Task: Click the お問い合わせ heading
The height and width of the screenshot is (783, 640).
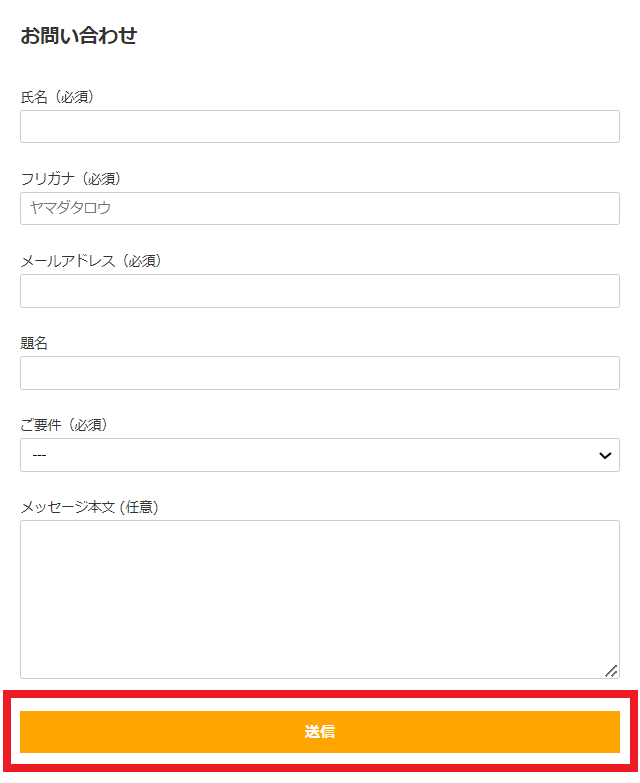Action: point(78,36)
